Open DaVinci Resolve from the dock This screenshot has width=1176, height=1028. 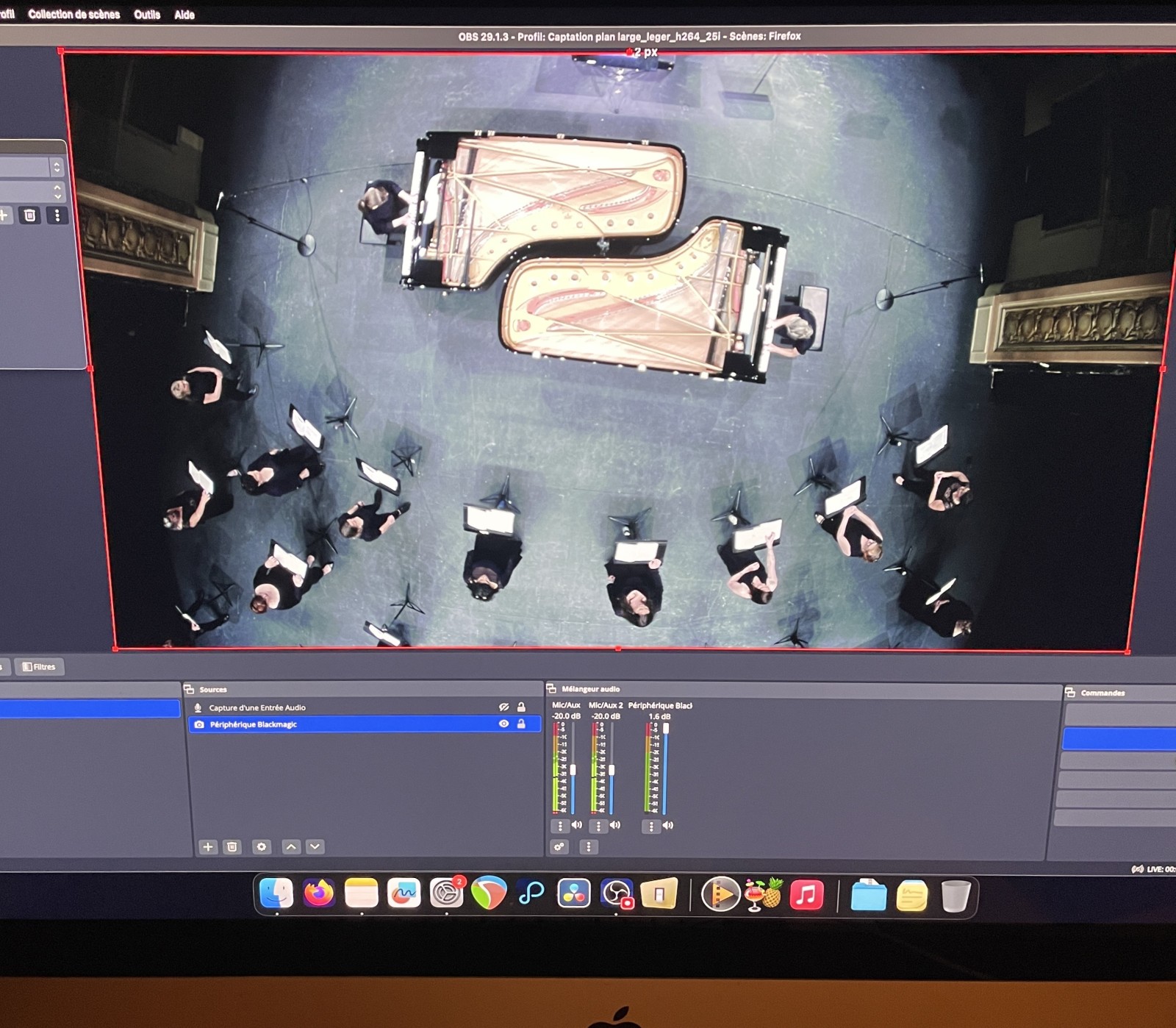[573, 894]
